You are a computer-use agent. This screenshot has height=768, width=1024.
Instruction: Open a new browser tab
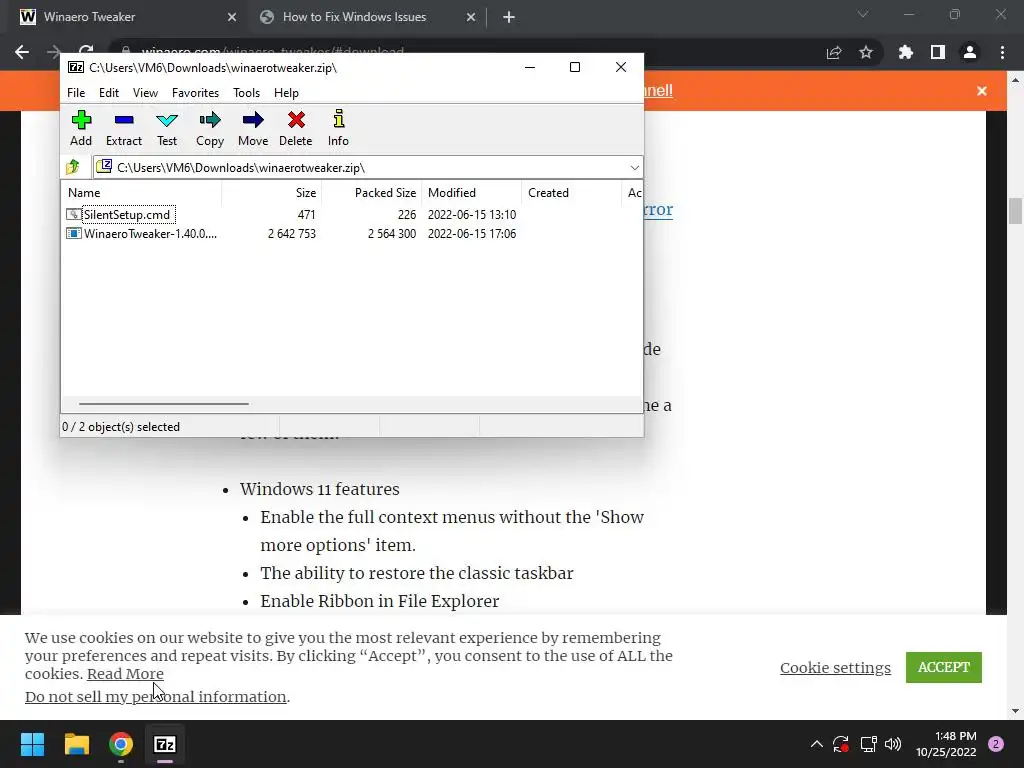click(509, 17)
